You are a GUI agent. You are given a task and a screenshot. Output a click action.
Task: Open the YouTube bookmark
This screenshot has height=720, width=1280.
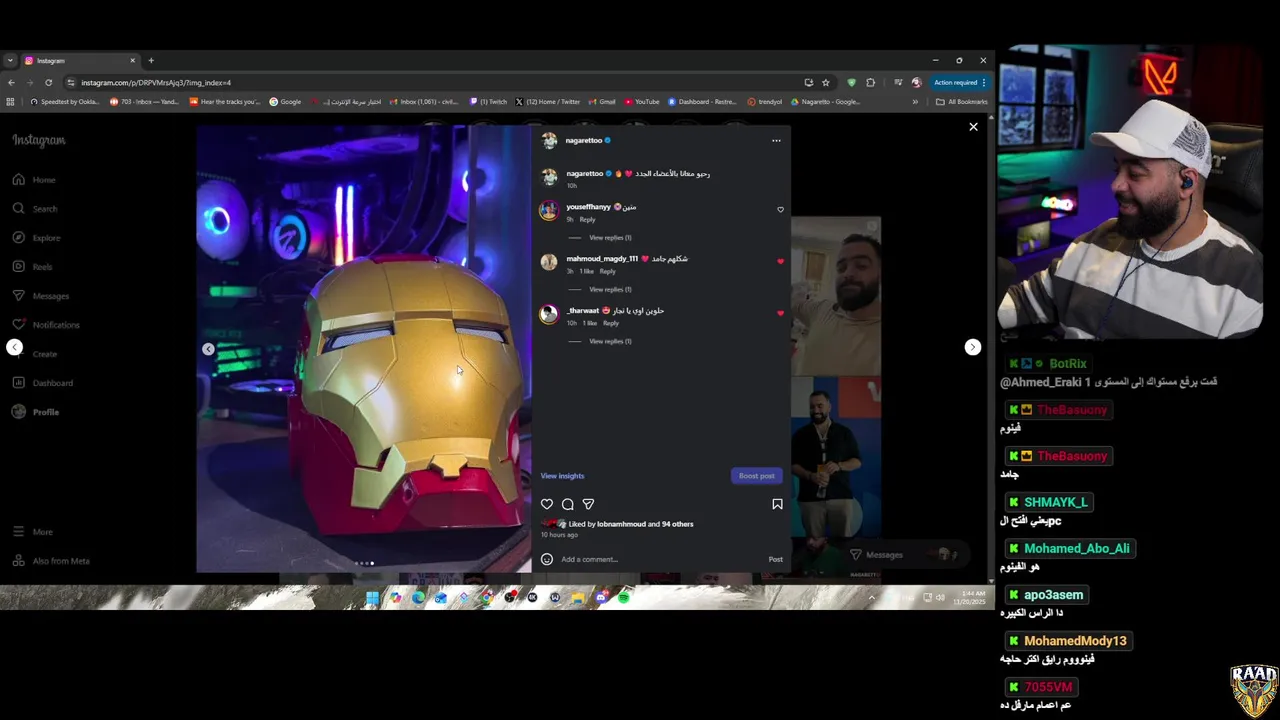tap(641, 102)
